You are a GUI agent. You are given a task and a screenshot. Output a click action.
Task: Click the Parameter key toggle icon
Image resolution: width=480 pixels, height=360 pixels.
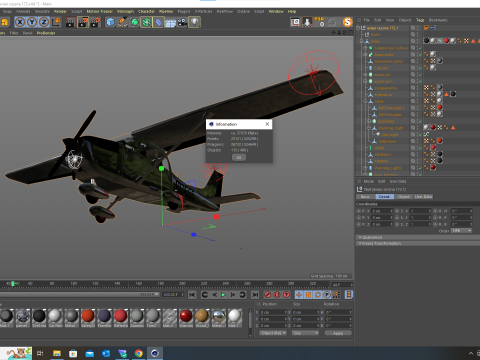coord(327,295)
